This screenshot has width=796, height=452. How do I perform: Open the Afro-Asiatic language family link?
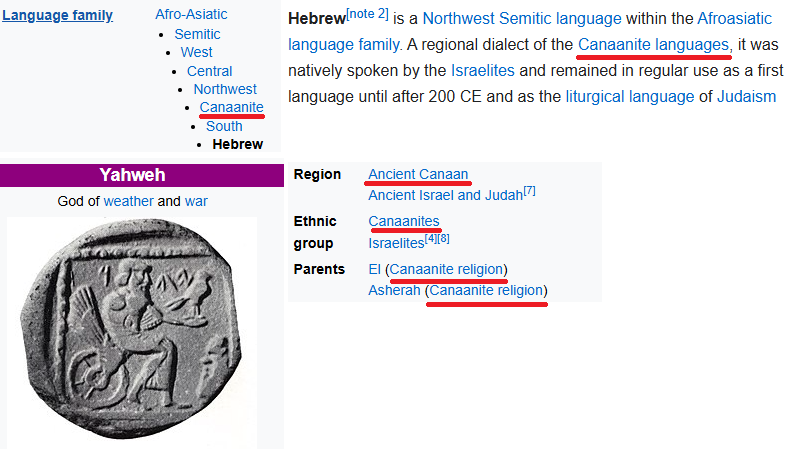(x=191, y=14)
